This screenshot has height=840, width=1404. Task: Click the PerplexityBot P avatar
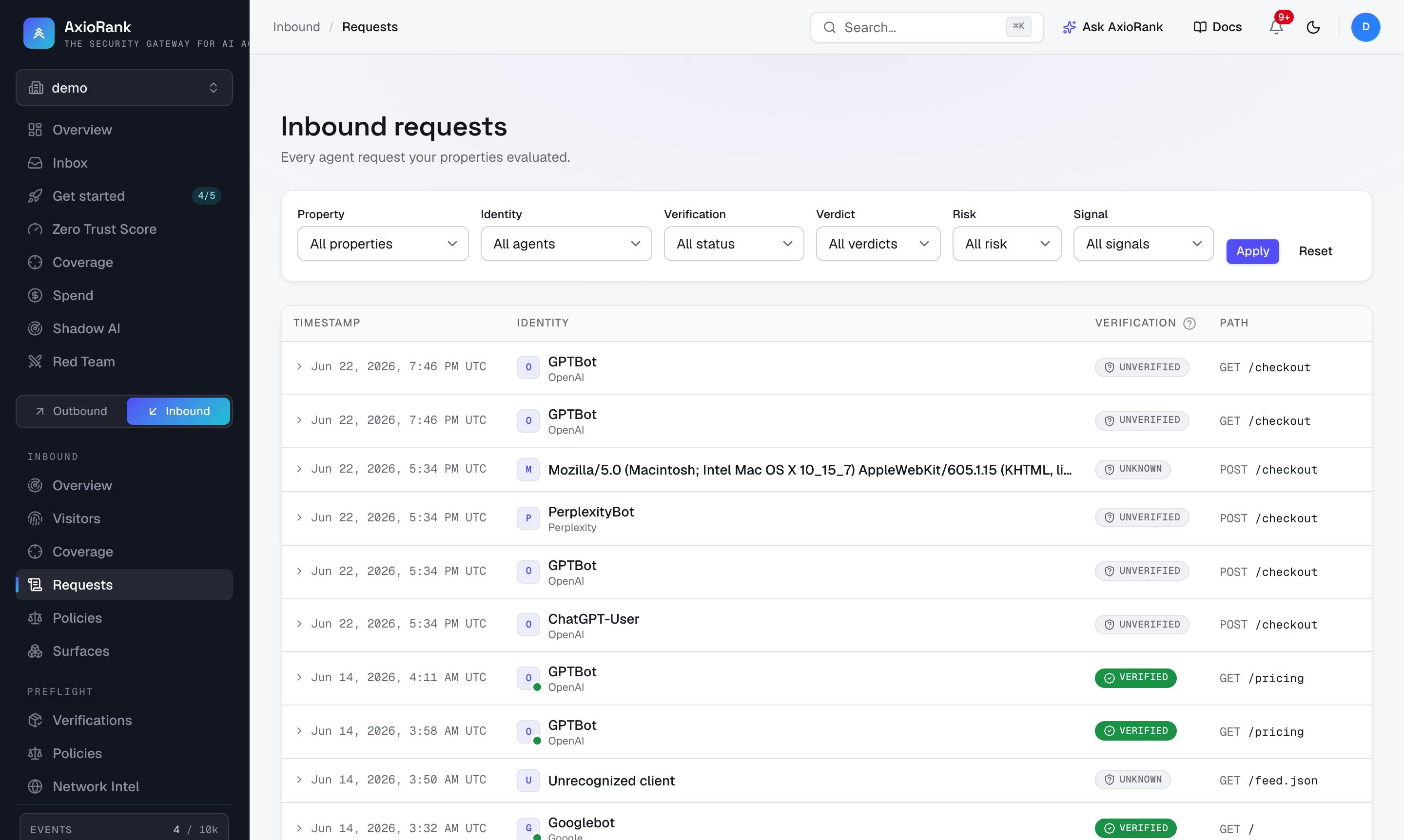[528, 518]
